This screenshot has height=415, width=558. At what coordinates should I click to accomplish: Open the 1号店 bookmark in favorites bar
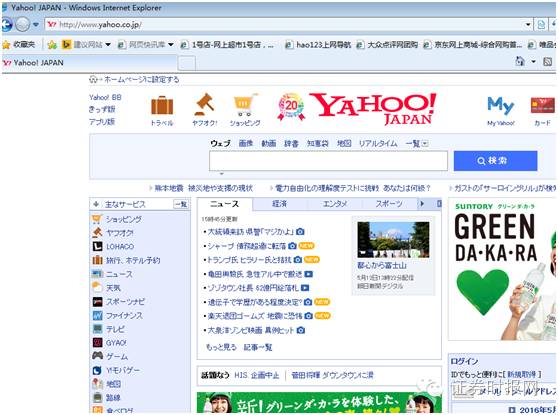pyautogui.click(x=228, y=44)
